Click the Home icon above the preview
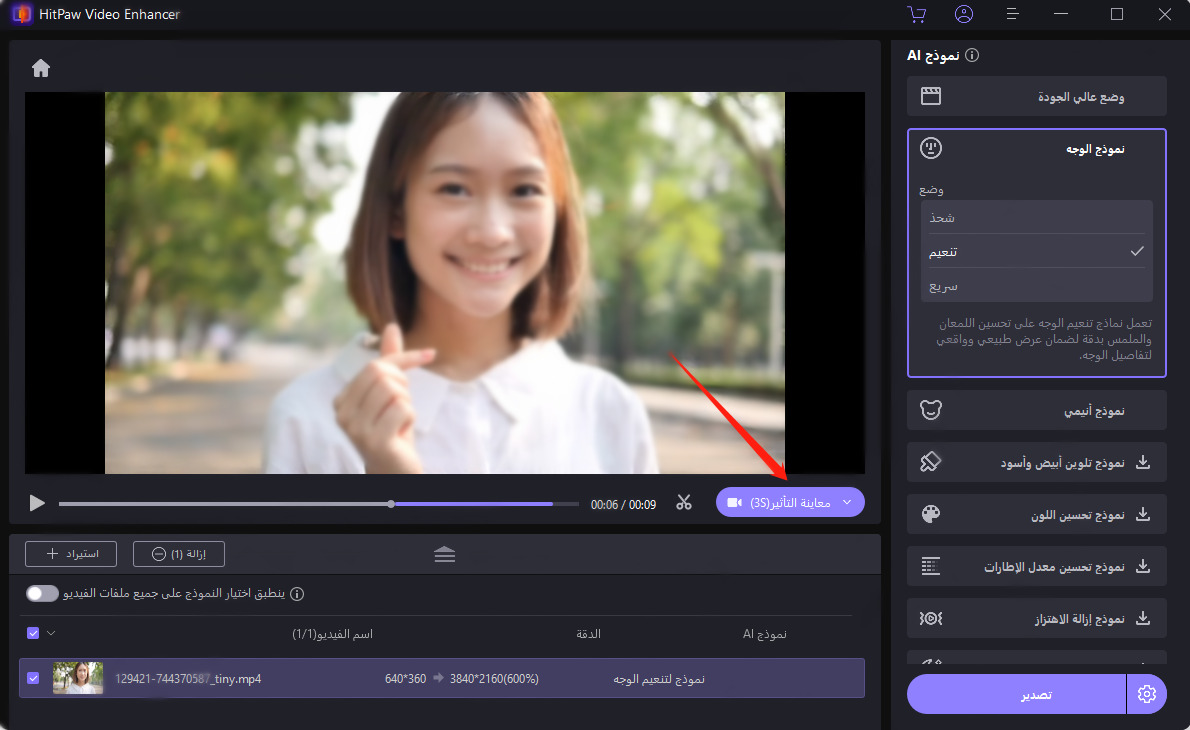The image size is (1190, 730). [40, 67]
